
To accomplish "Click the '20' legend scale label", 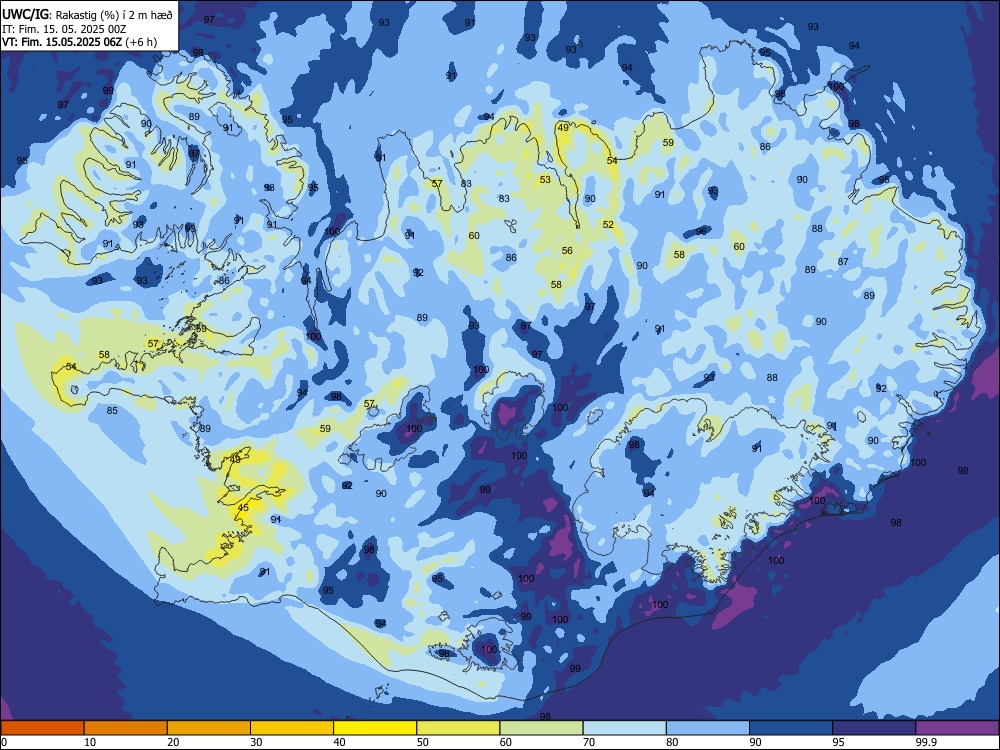I will pos(173,742).
